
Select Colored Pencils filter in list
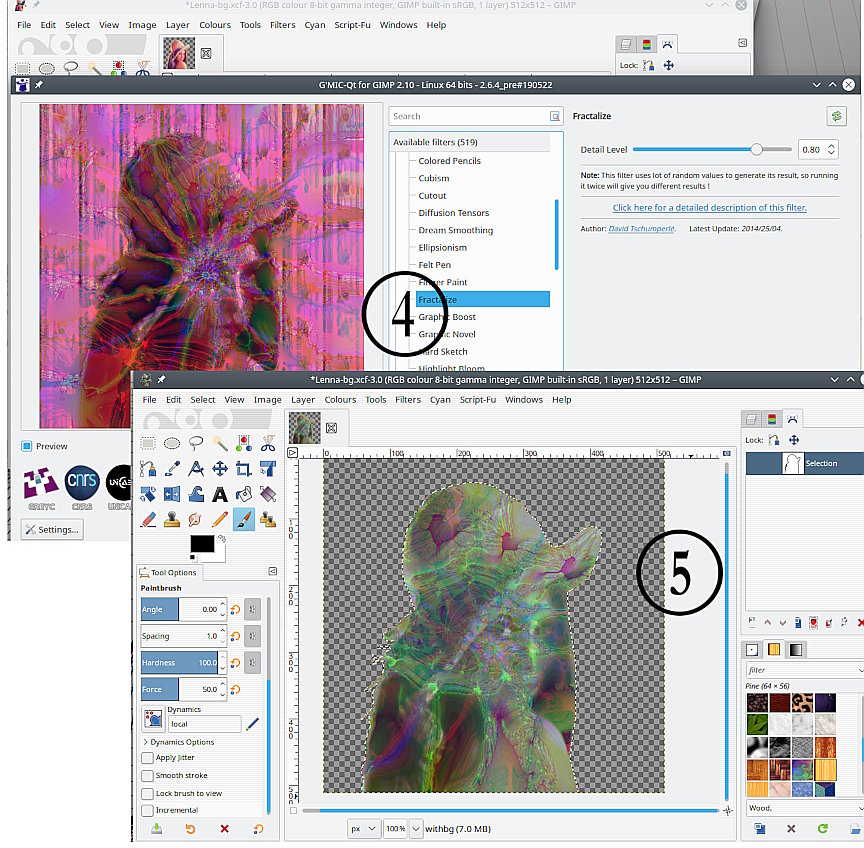tap(450, 161)
